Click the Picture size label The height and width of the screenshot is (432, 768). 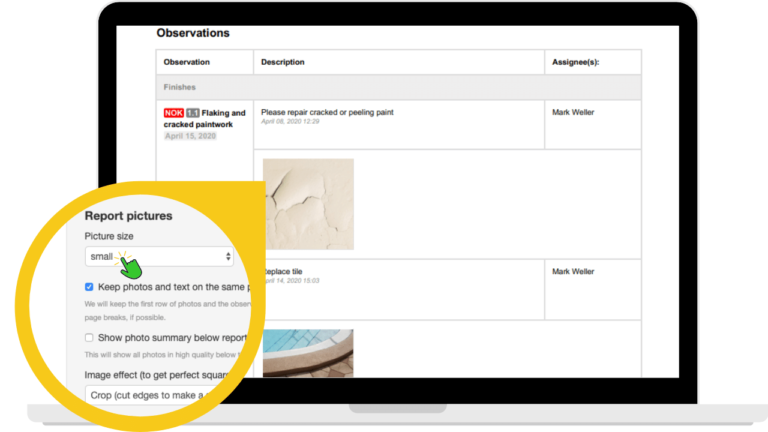click(x=109, y=236)
